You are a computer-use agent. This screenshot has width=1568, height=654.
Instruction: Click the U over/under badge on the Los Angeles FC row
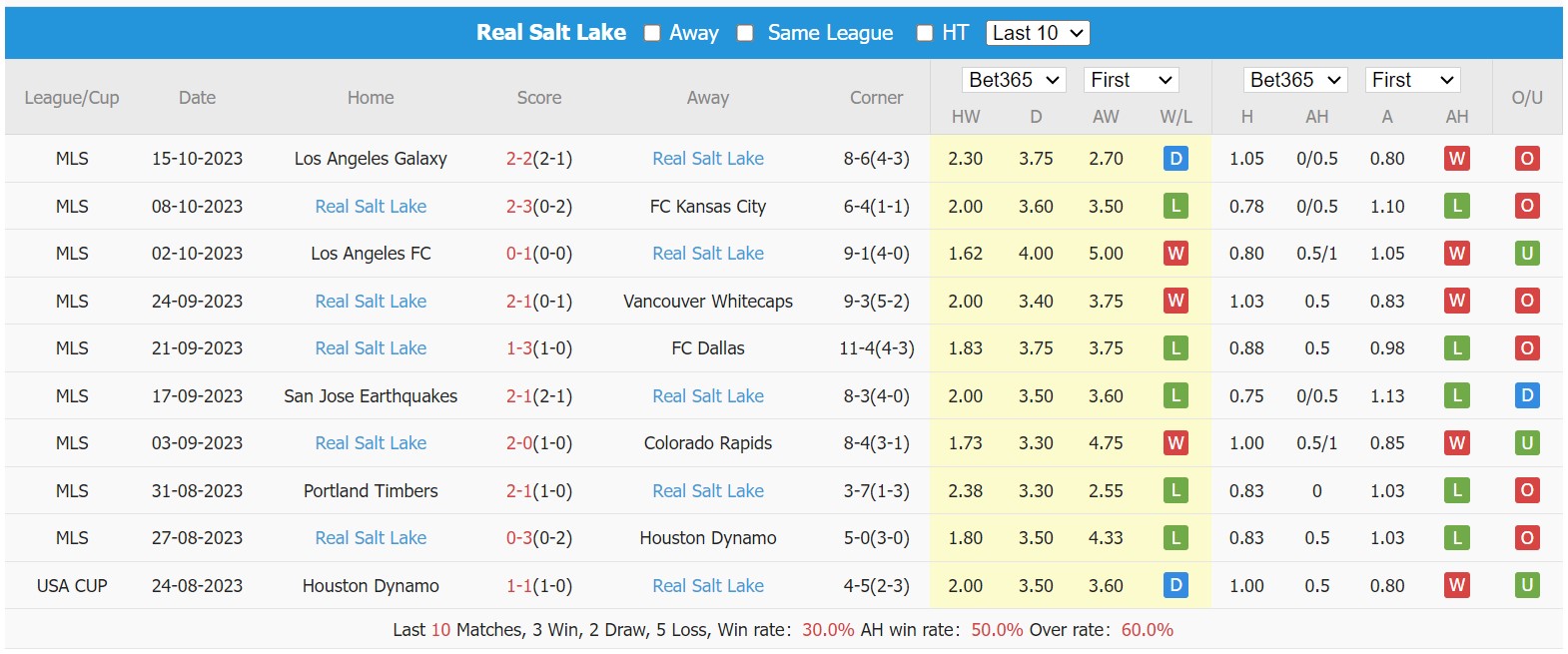(1527, 253)
